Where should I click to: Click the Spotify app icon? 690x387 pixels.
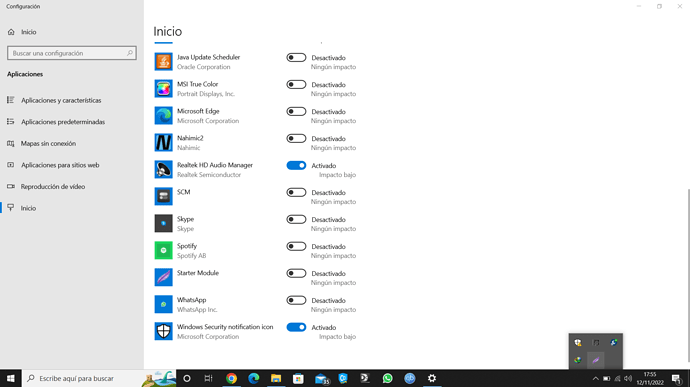(x=163, y=251)
